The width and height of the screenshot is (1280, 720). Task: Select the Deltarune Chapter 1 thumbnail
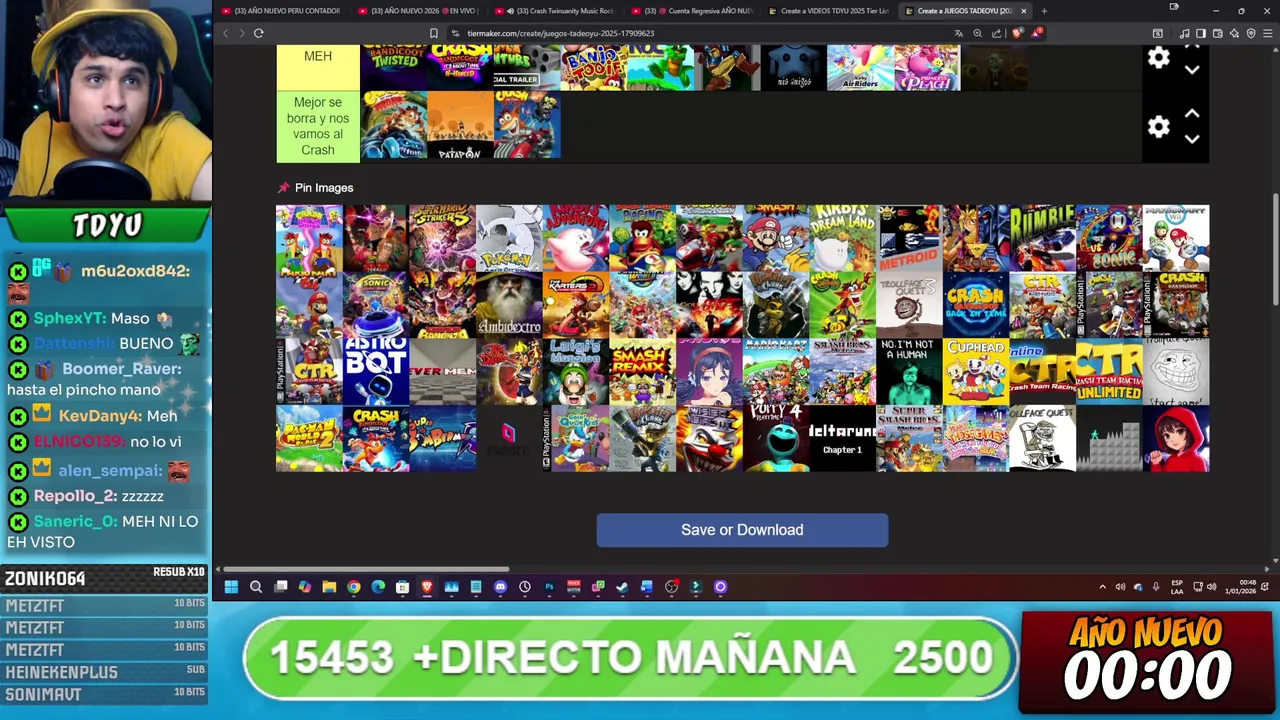click(842, 439)
